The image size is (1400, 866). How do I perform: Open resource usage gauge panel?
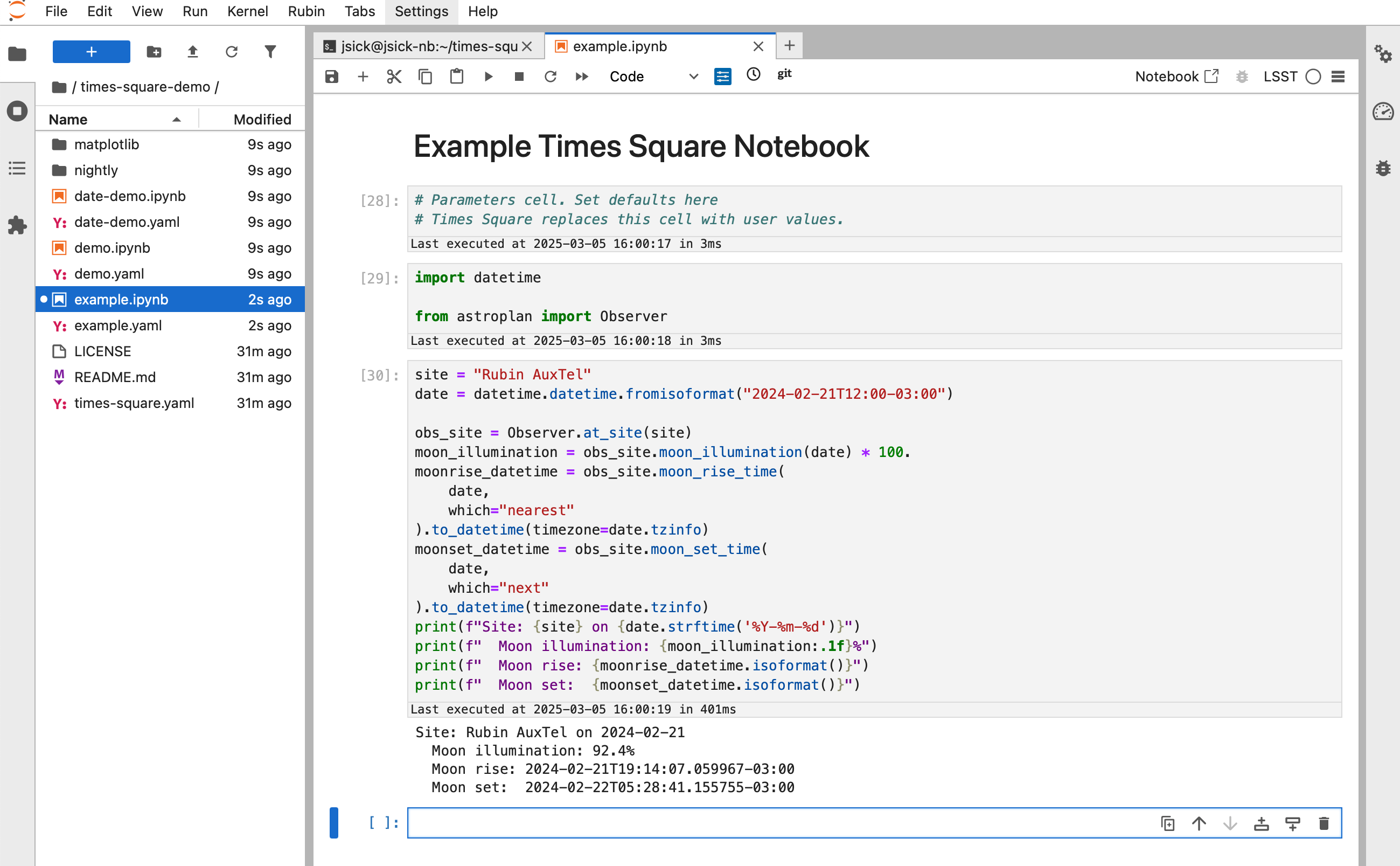click(x=1383, y=111)
